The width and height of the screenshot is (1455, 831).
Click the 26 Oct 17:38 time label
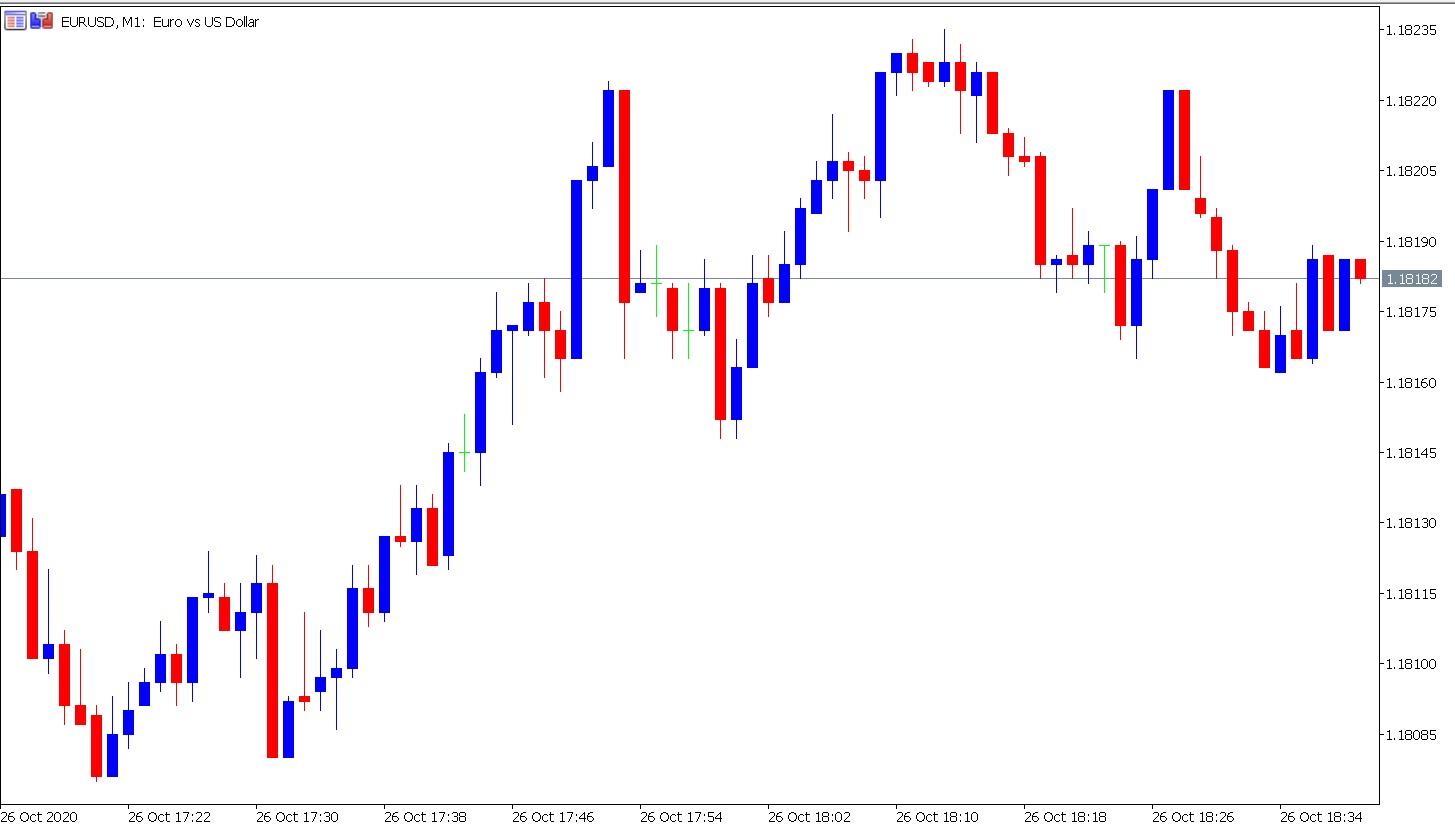click(x=425, y=817)
